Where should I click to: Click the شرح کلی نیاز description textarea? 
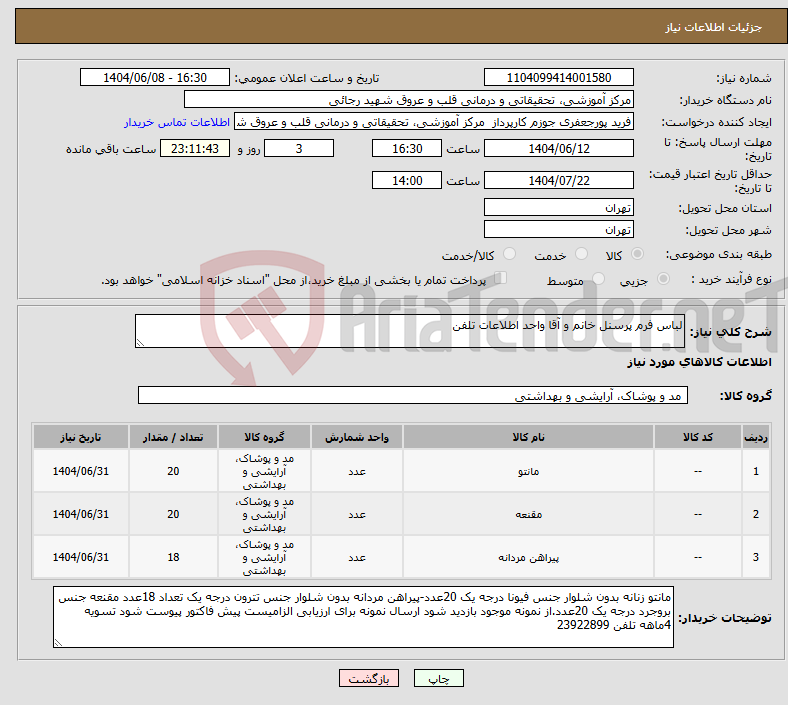point(410,331)
